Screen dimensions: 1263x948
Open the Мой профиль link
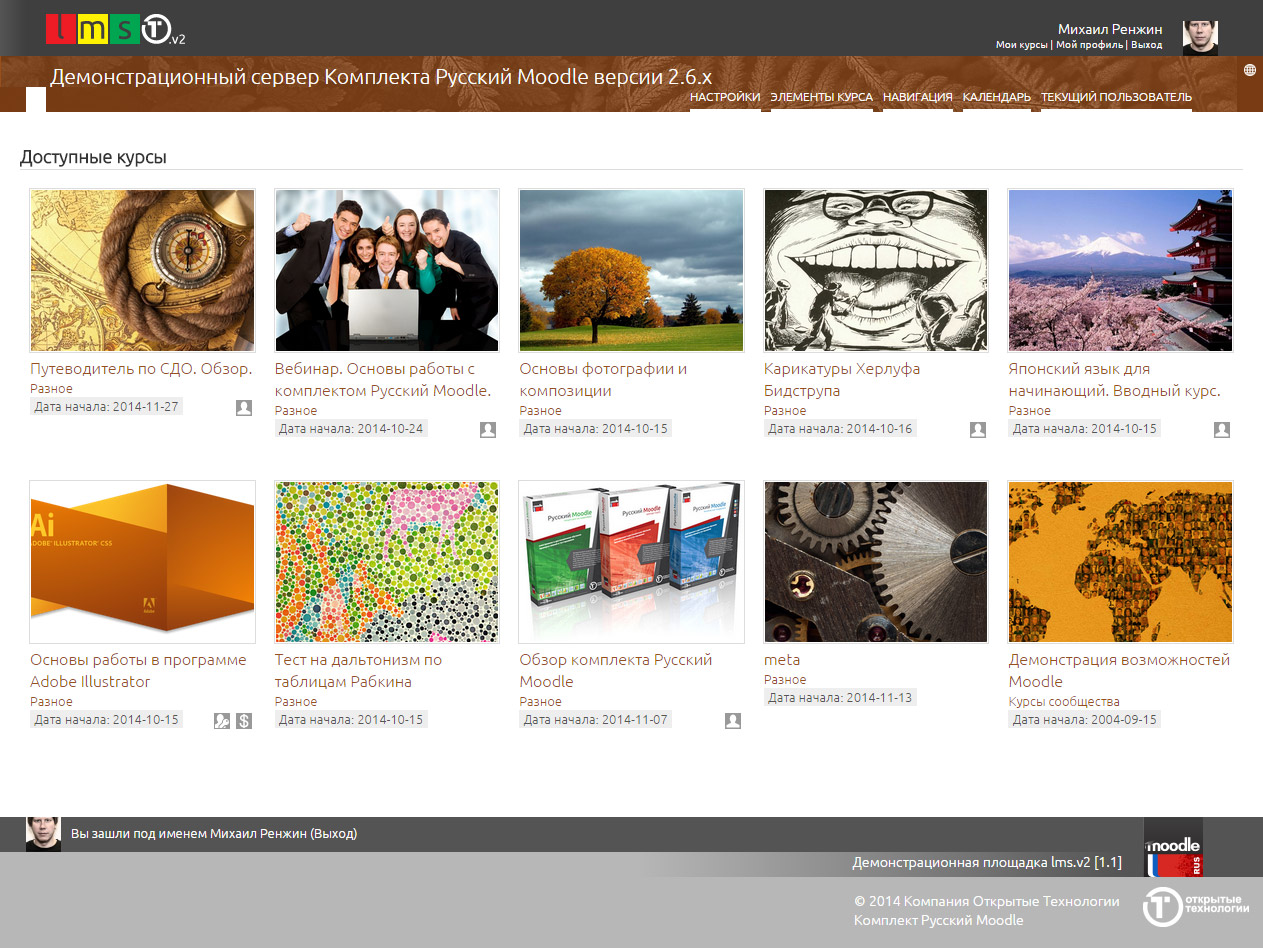[x=1090, y=45]
